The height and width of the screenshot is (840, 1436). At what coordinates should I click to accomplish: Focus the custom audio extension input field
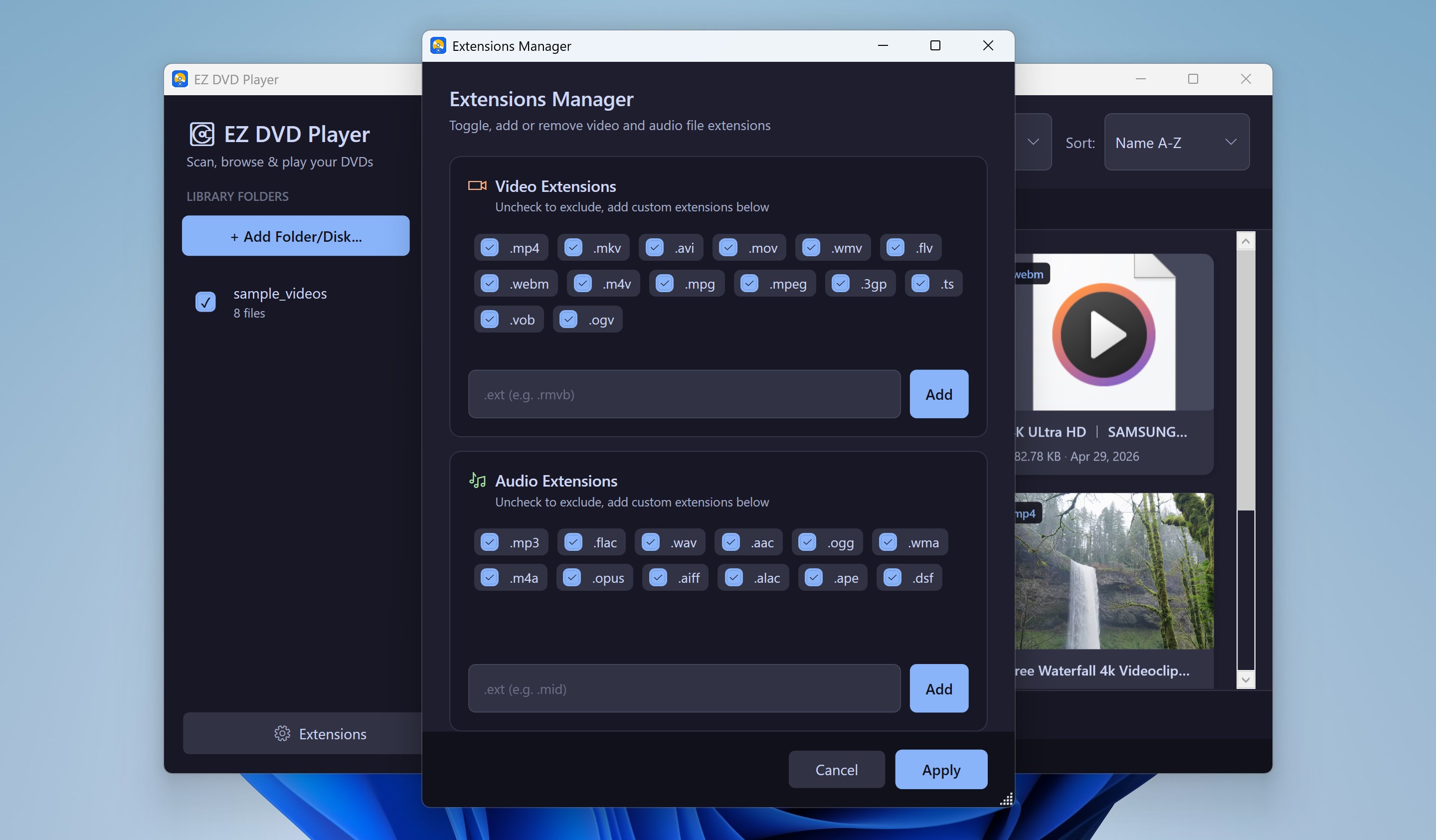(x=685, y=688)
